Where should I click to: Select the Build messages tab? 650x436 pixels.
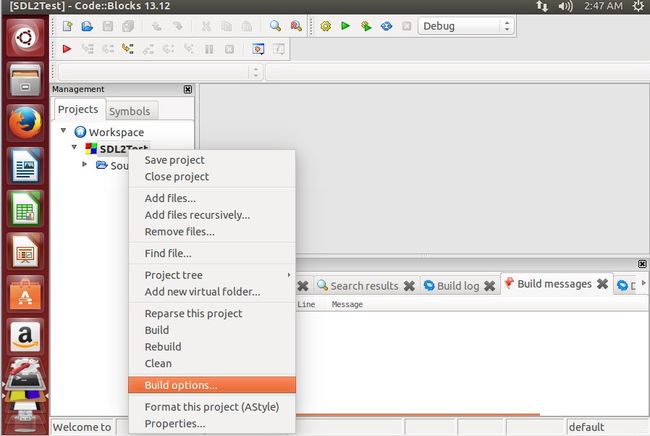(x=554, y=284)
